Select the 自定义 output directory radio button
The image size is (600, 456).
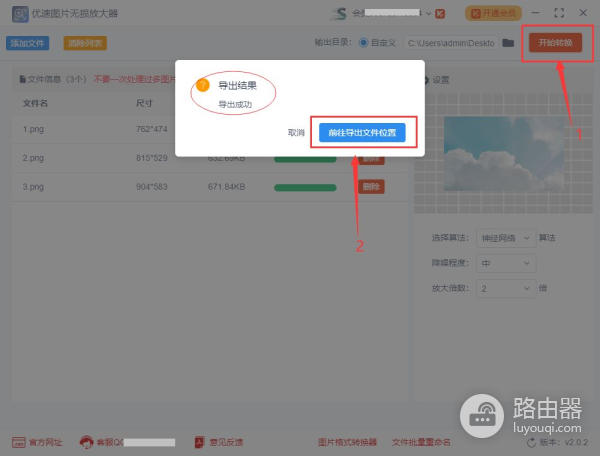tap(363, 42)
